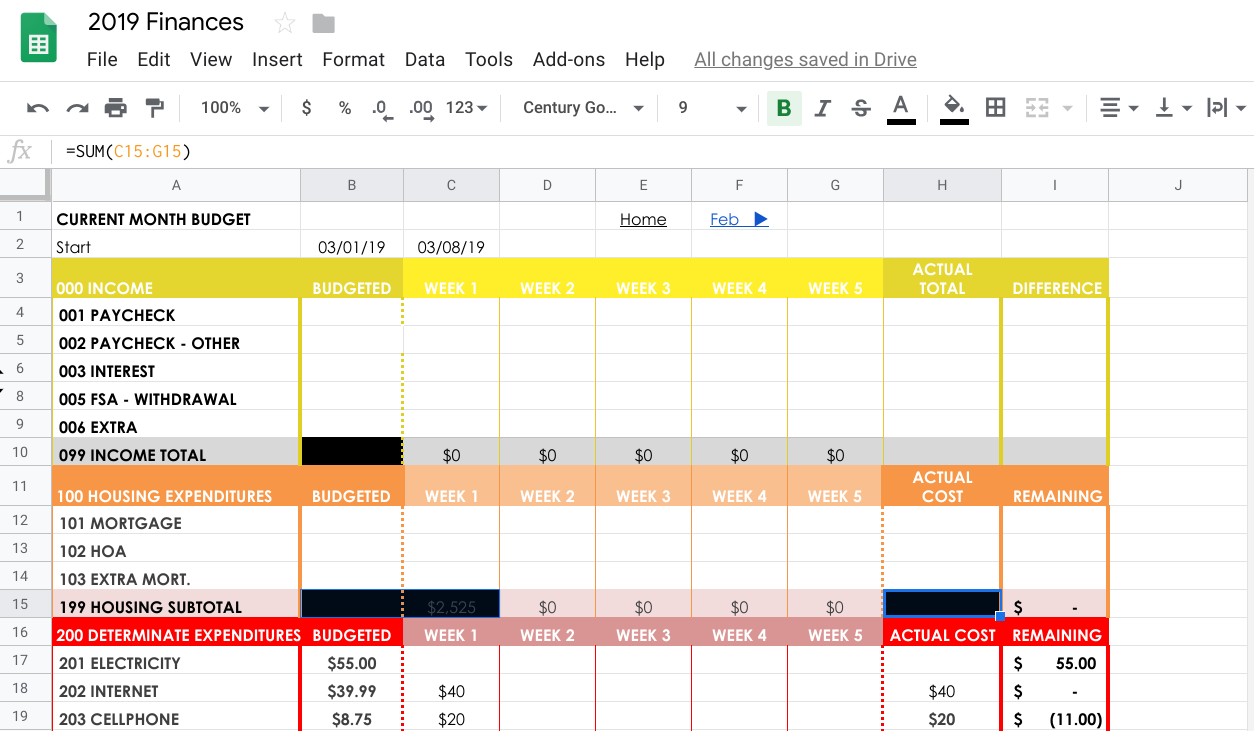Open the Add-ons menu
1254x731 pixels.
[568, 60]
